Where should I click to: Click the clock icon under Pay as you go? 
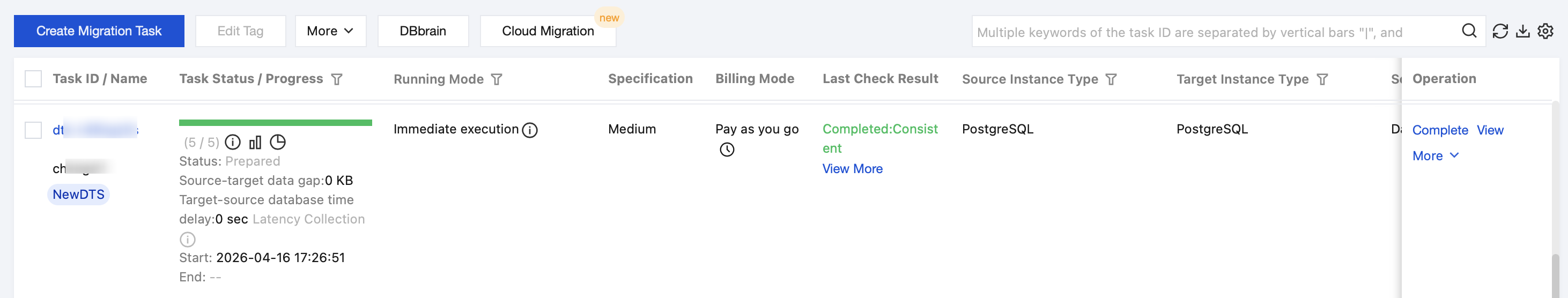point(727,150)
